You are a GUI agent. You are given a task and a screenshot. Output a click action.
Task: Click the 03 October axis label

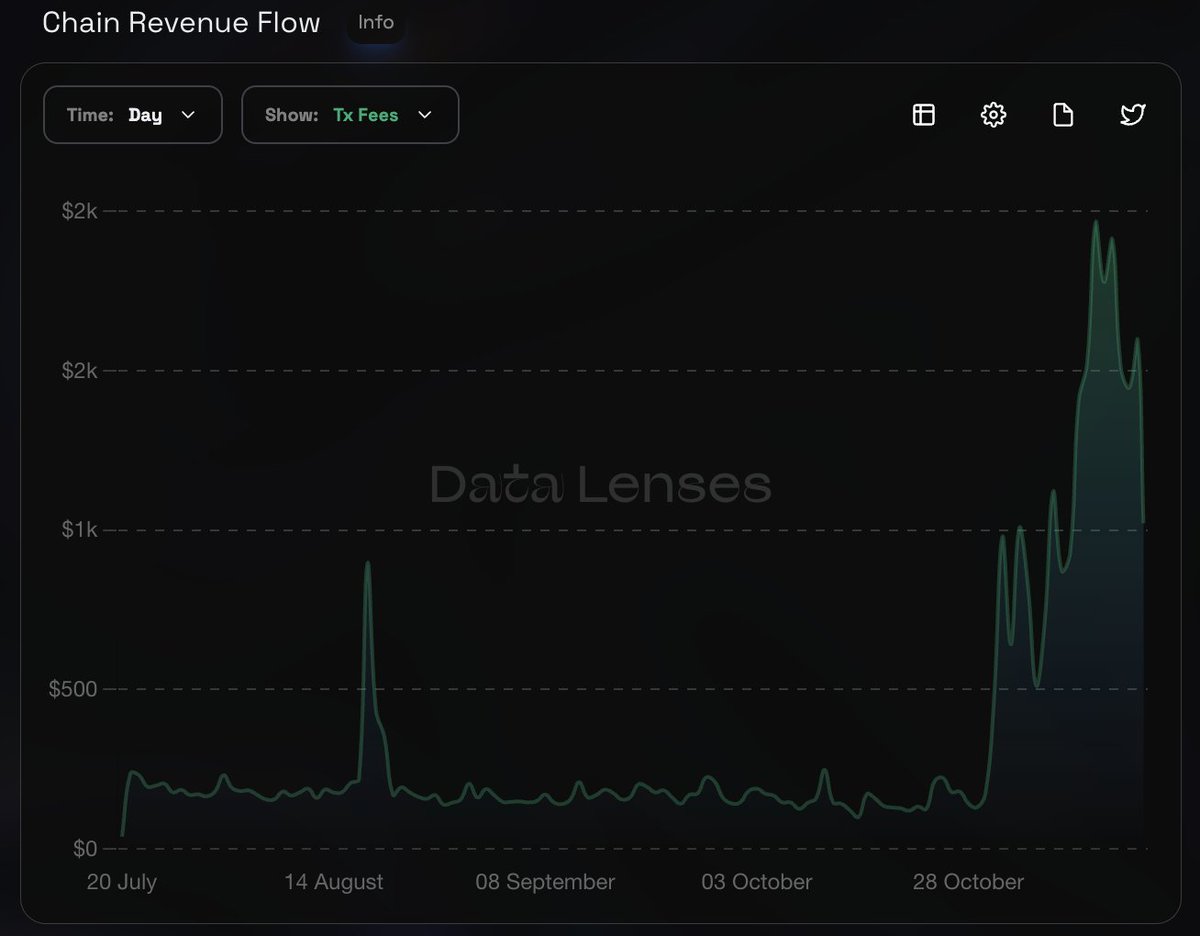(756, 882)
